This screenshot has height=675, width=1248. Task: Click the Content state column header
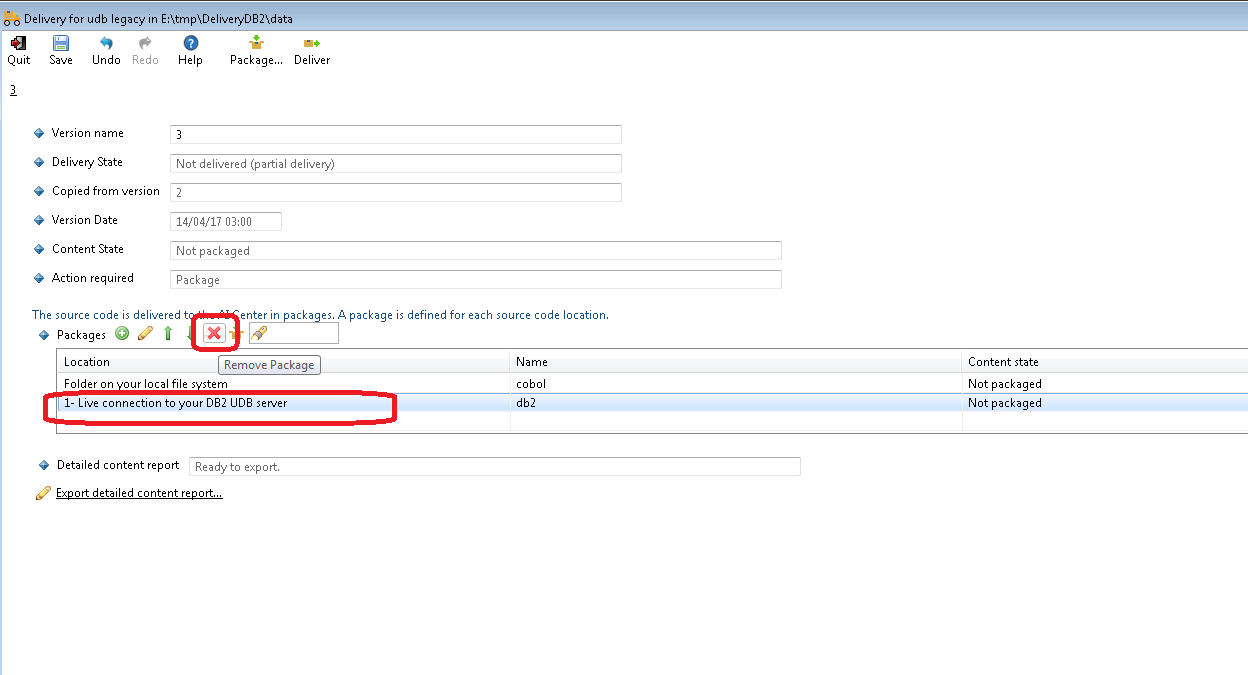[x=1003, y=362]
